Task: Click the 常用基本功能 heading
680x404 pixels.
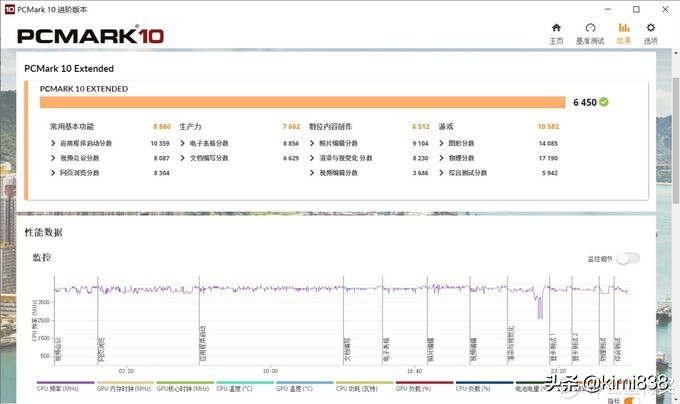Action: point(72,127)
